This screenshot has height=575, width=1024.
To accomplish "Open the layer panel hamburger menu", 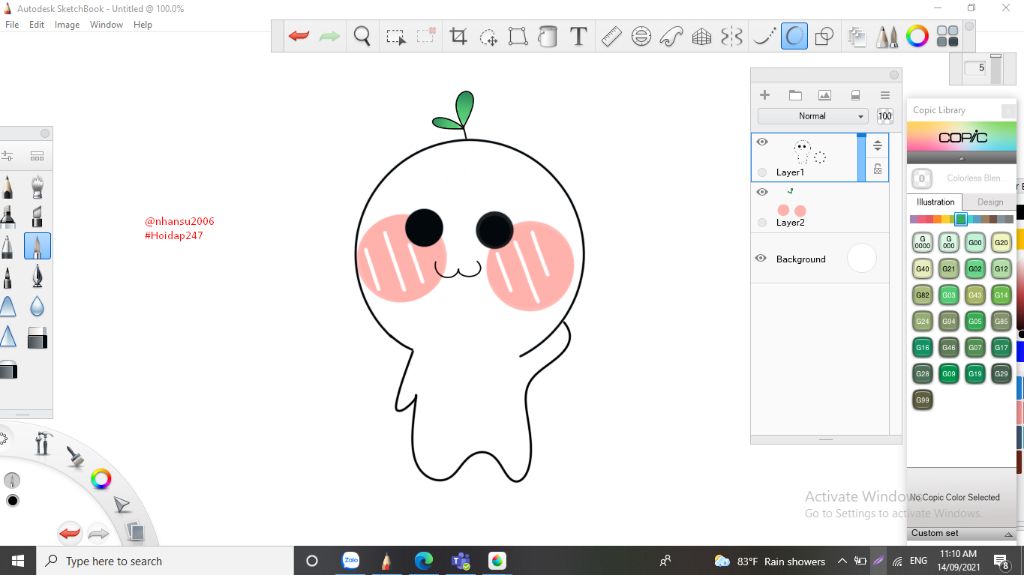I will tap(885, 95).
